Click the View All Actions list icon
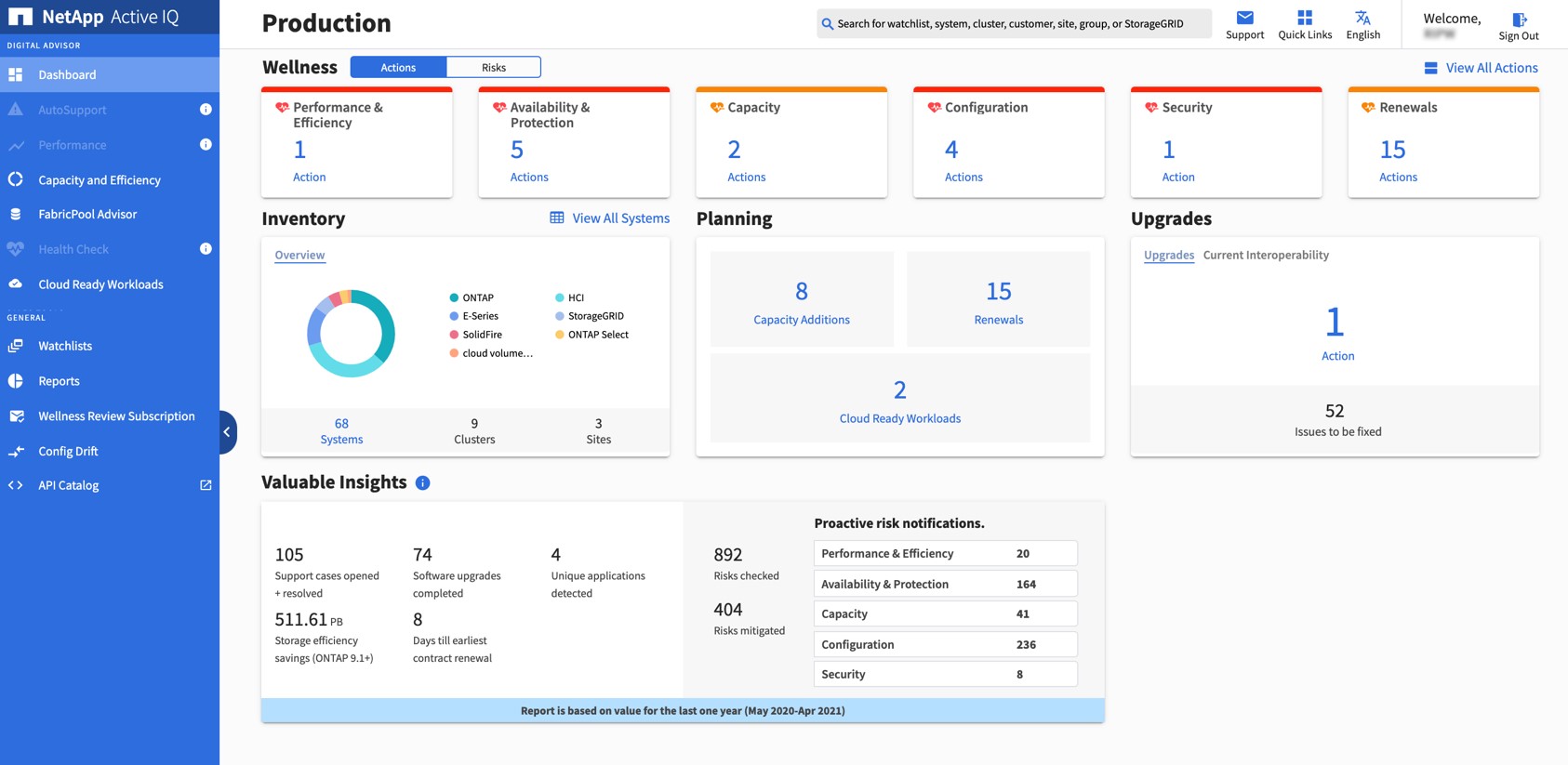The width and height of the screenshot is (1568, 765). 1430,68
